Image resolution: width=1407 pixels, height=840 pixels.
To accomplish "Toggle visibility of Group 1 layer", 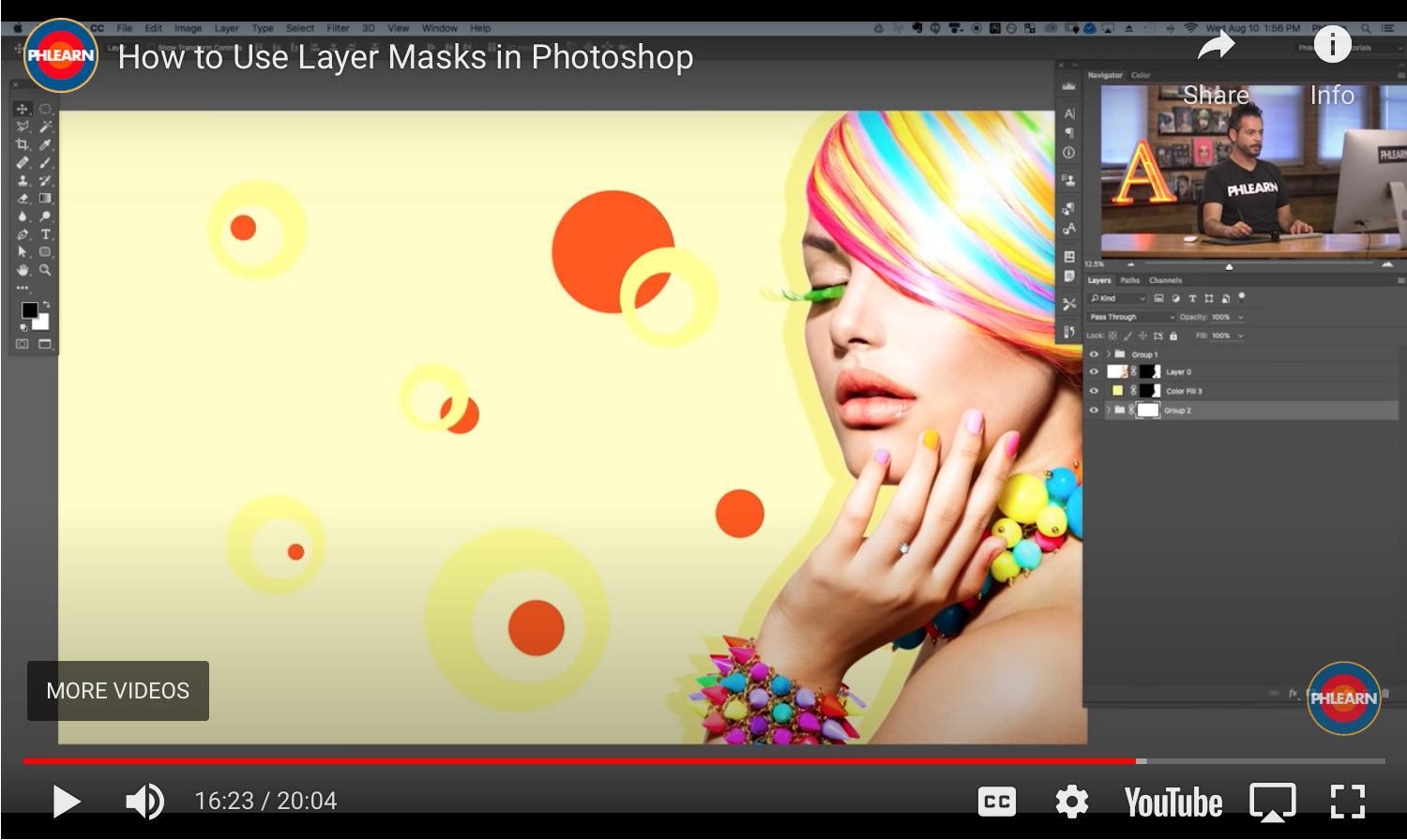I will click(1094, 354).
